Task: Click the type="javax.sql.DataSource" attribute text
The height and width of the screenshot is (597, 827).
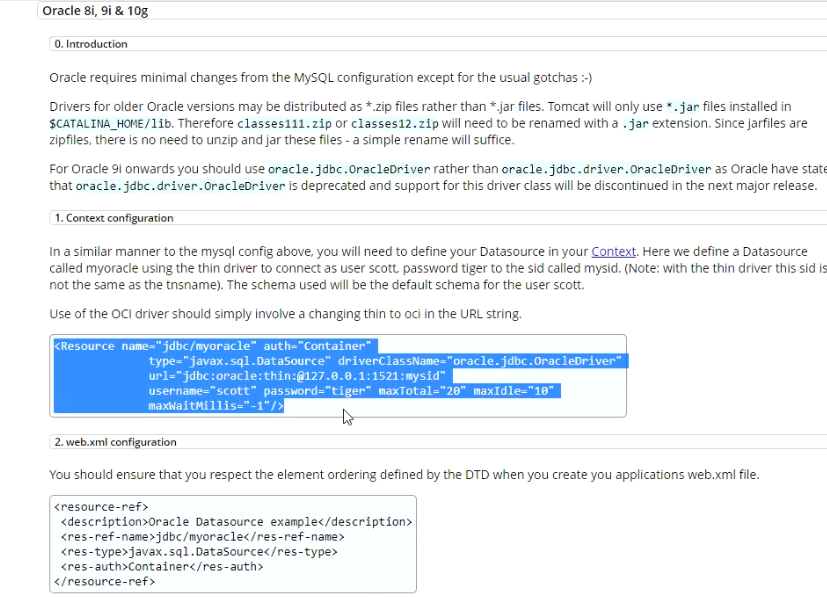Action: coord(239,361)
